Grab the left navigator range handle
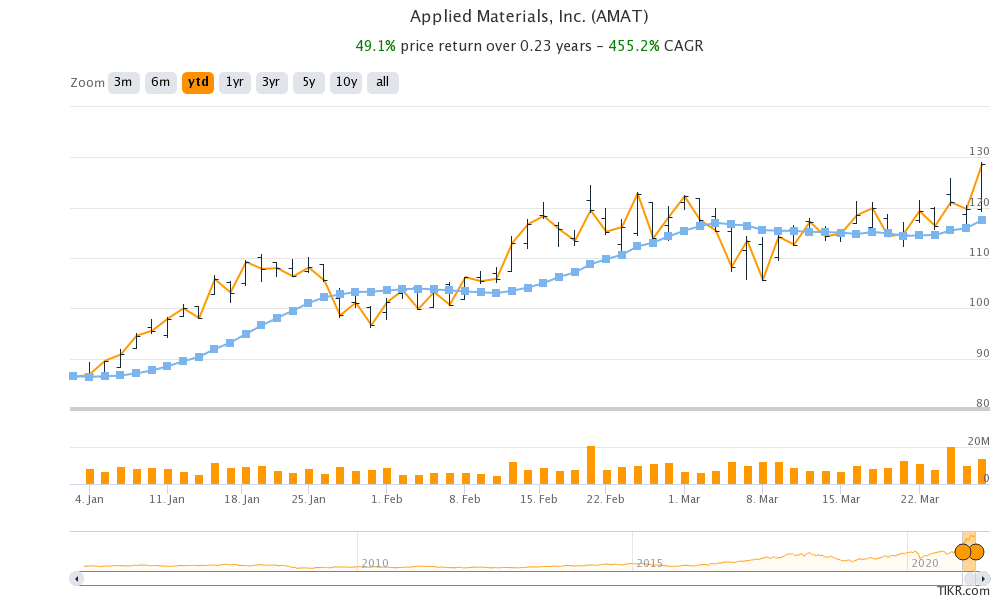 coord(962,552)
